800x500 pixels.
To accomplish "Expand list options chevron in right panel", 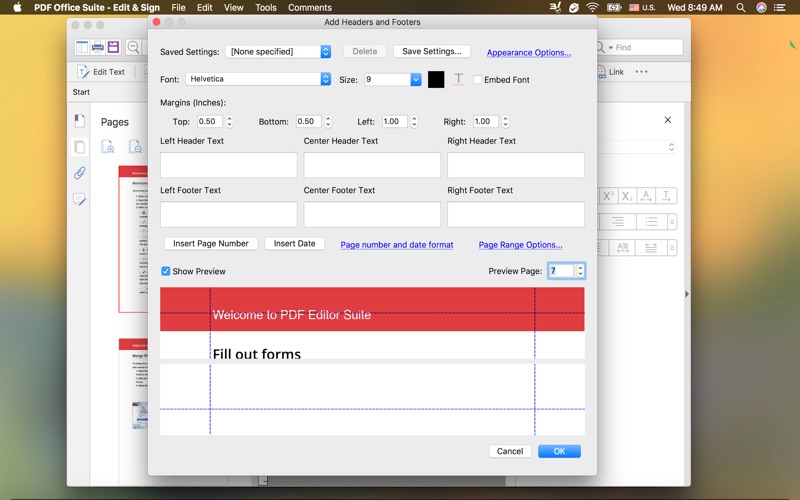I will click(672, 221).
